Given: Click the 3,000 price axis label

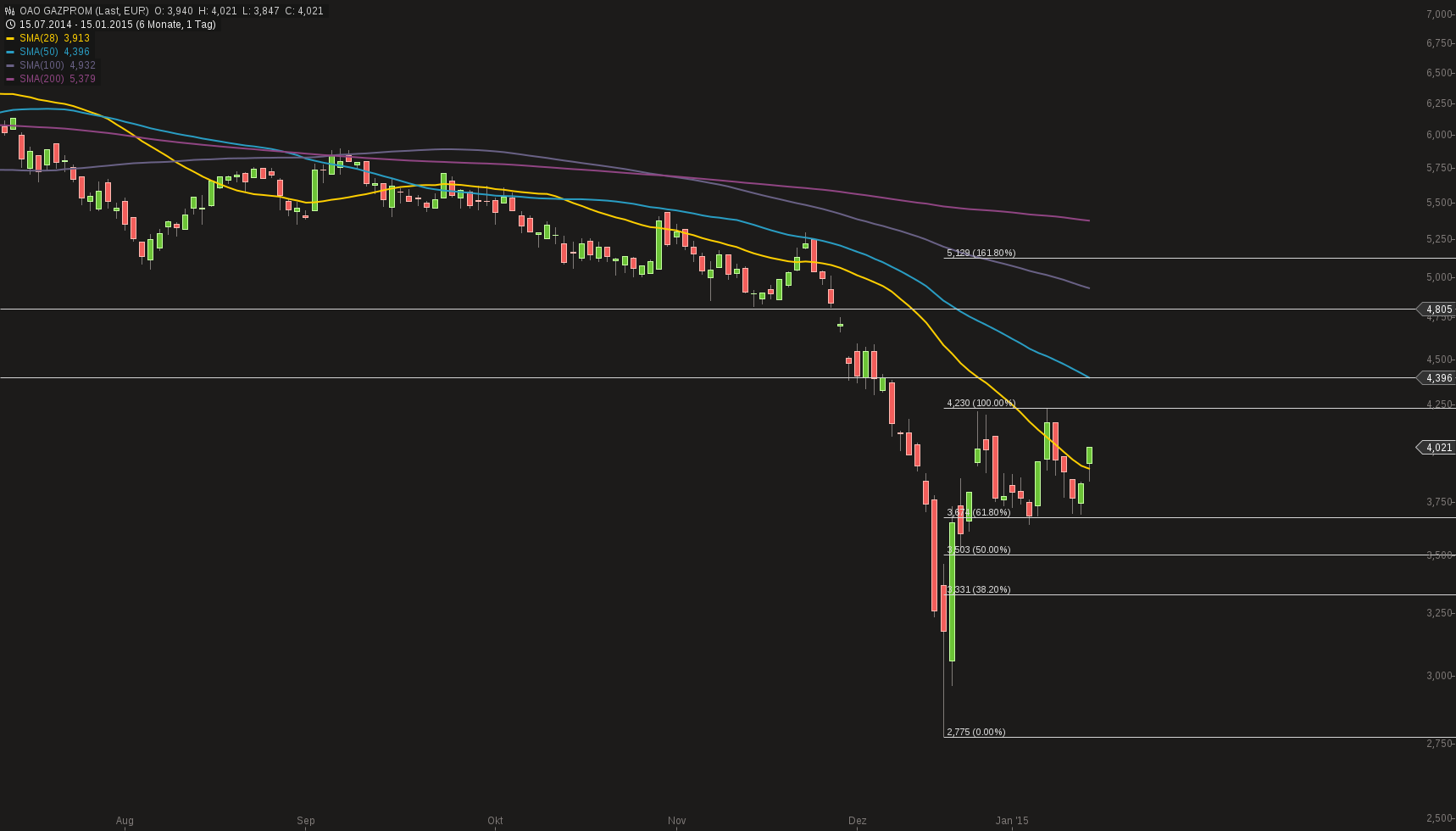Looking at the screenshot, I should click(1440, 676).
